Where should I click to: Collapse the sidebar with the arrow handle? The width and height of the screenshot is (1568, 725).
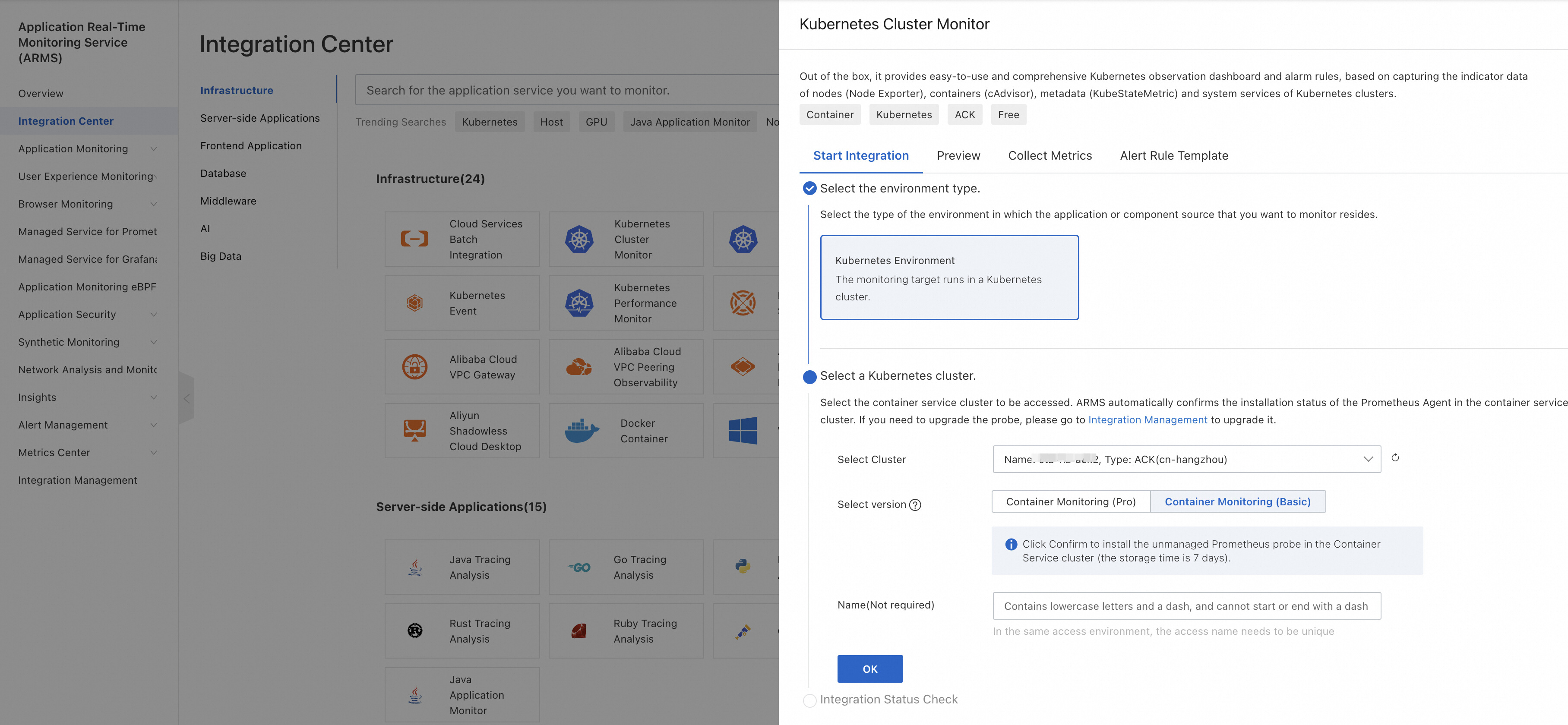click(x=186, y=399)
